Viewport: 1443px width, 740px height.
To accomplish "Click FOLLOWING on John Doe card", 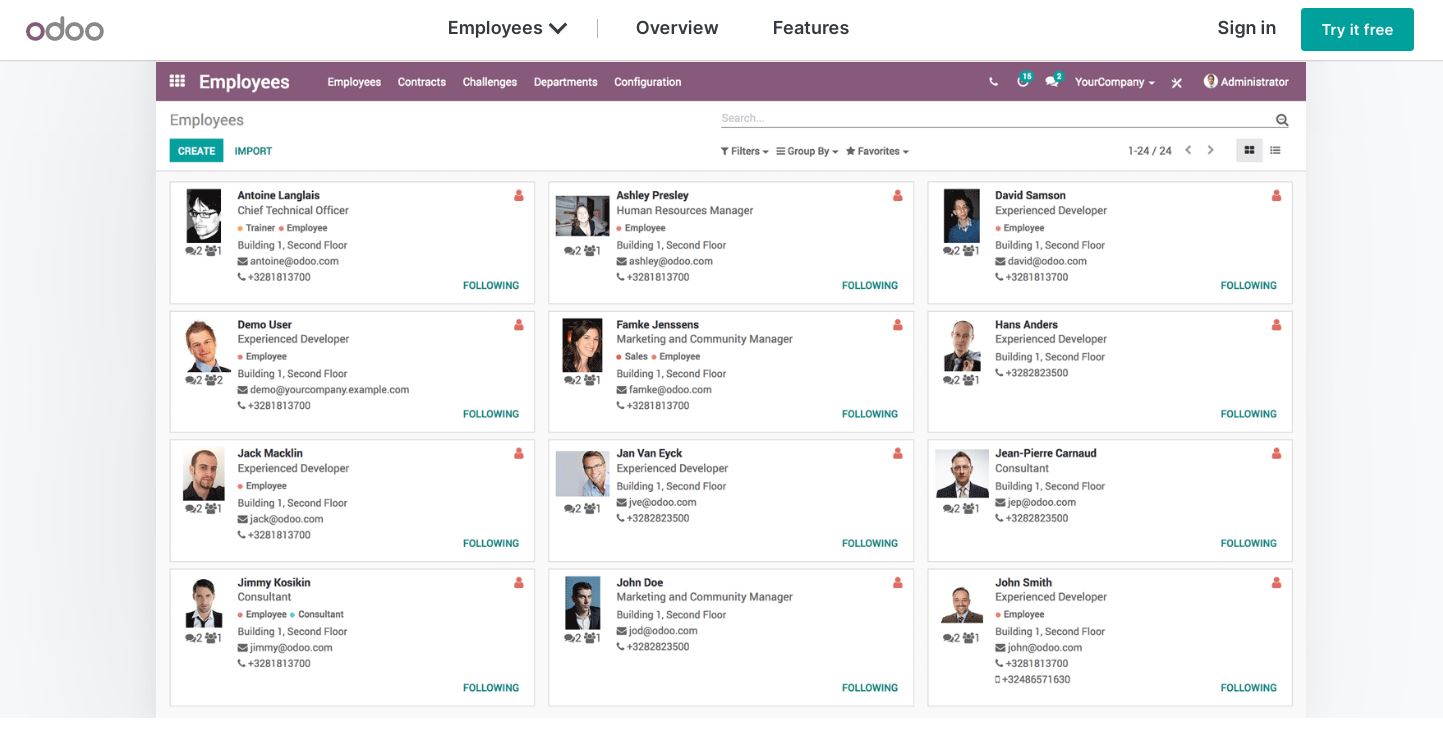I will 870,688.
